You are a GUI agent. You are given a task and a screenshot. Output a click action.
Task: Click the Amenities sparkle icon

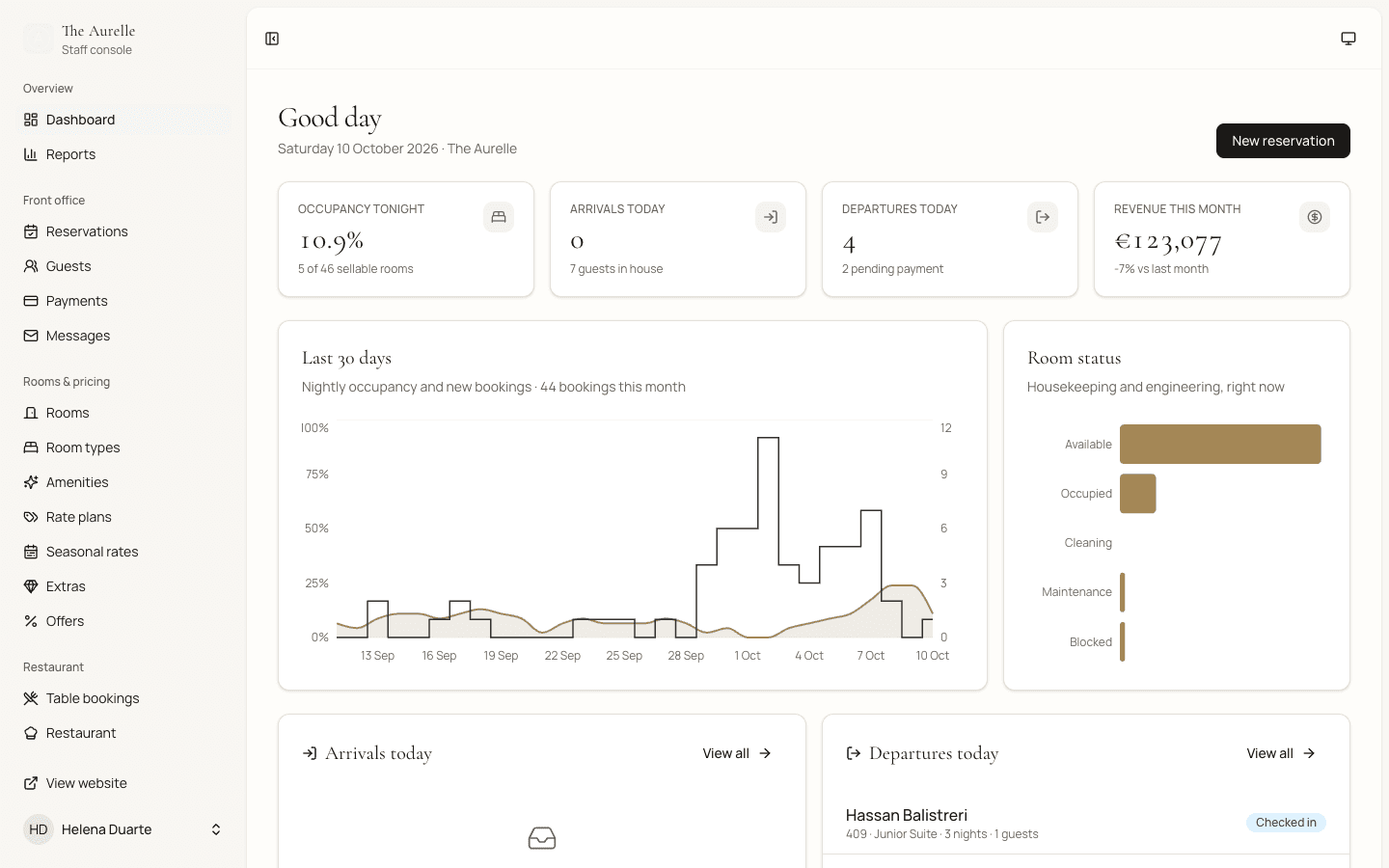(x=31, y=482)
